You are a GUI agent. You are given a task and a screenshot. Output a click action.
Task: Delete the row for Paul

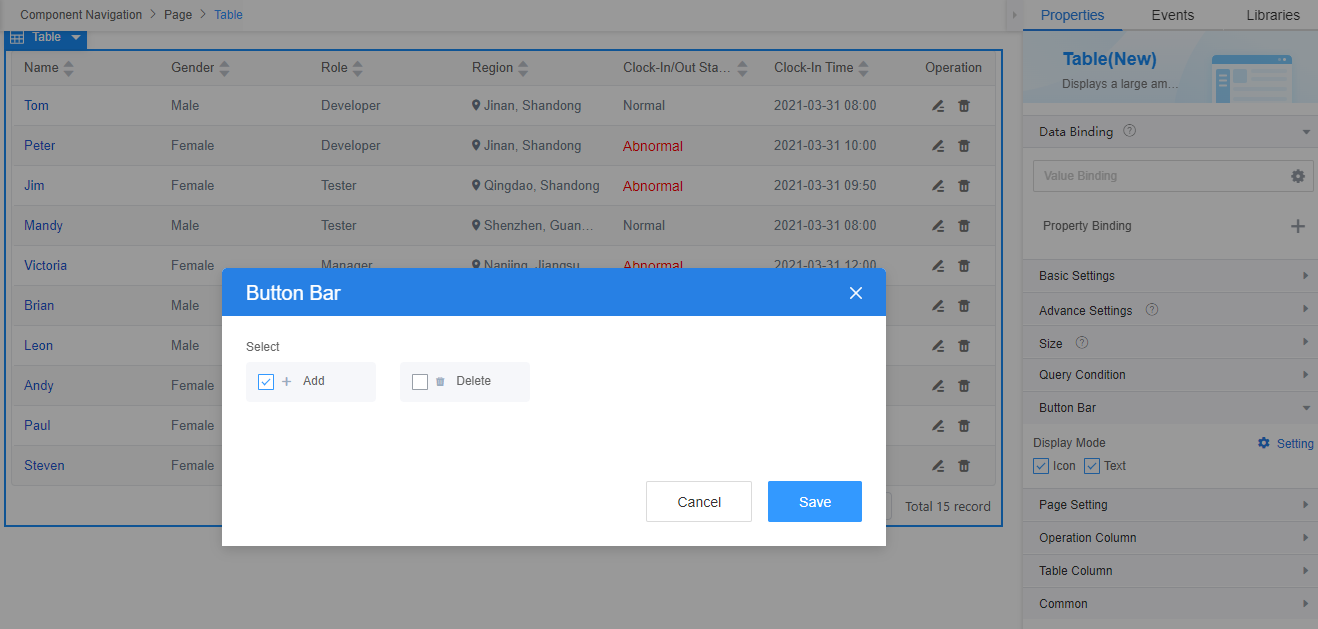[964, 426]
